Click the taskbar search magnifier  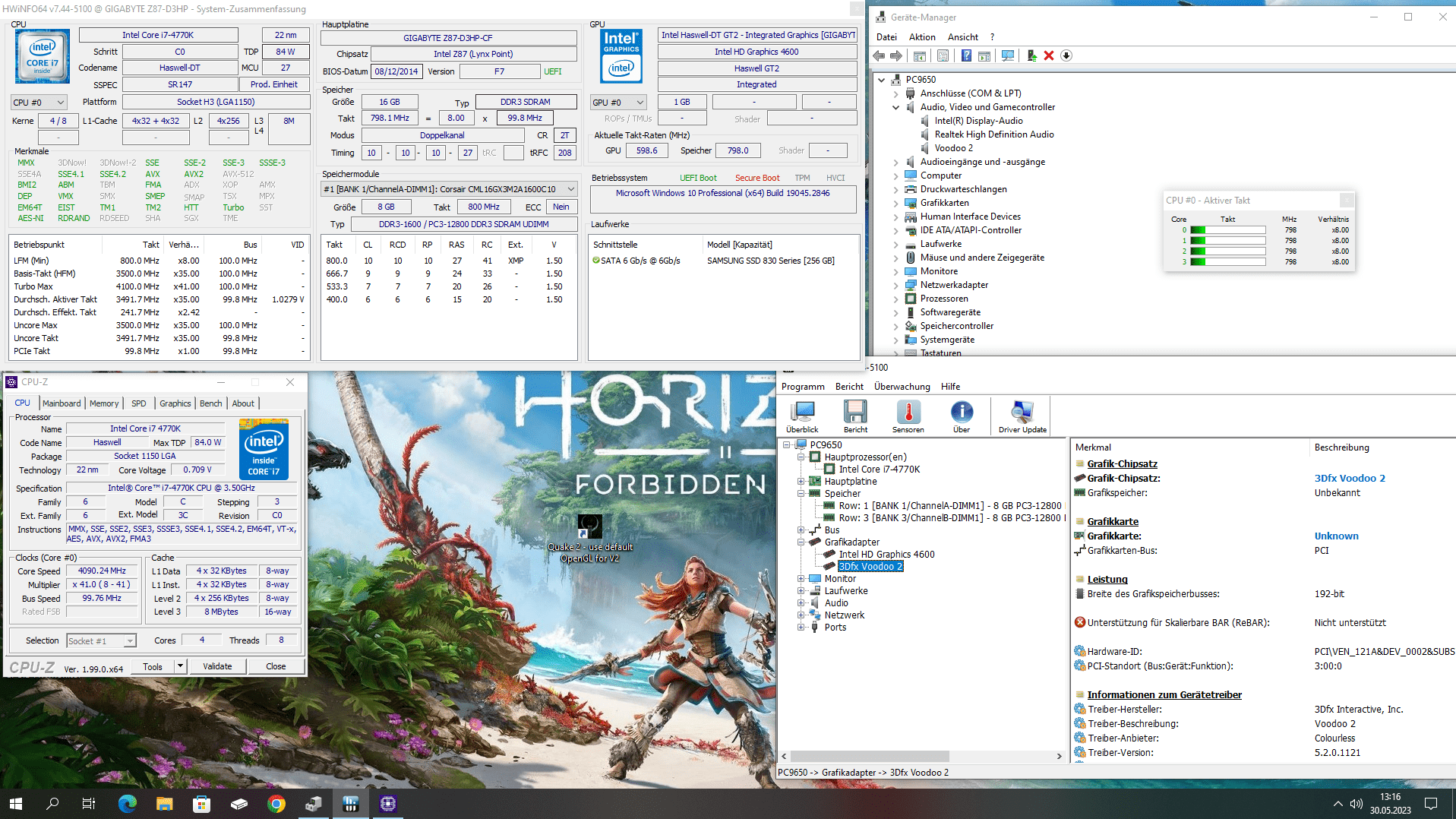point(52,803)
